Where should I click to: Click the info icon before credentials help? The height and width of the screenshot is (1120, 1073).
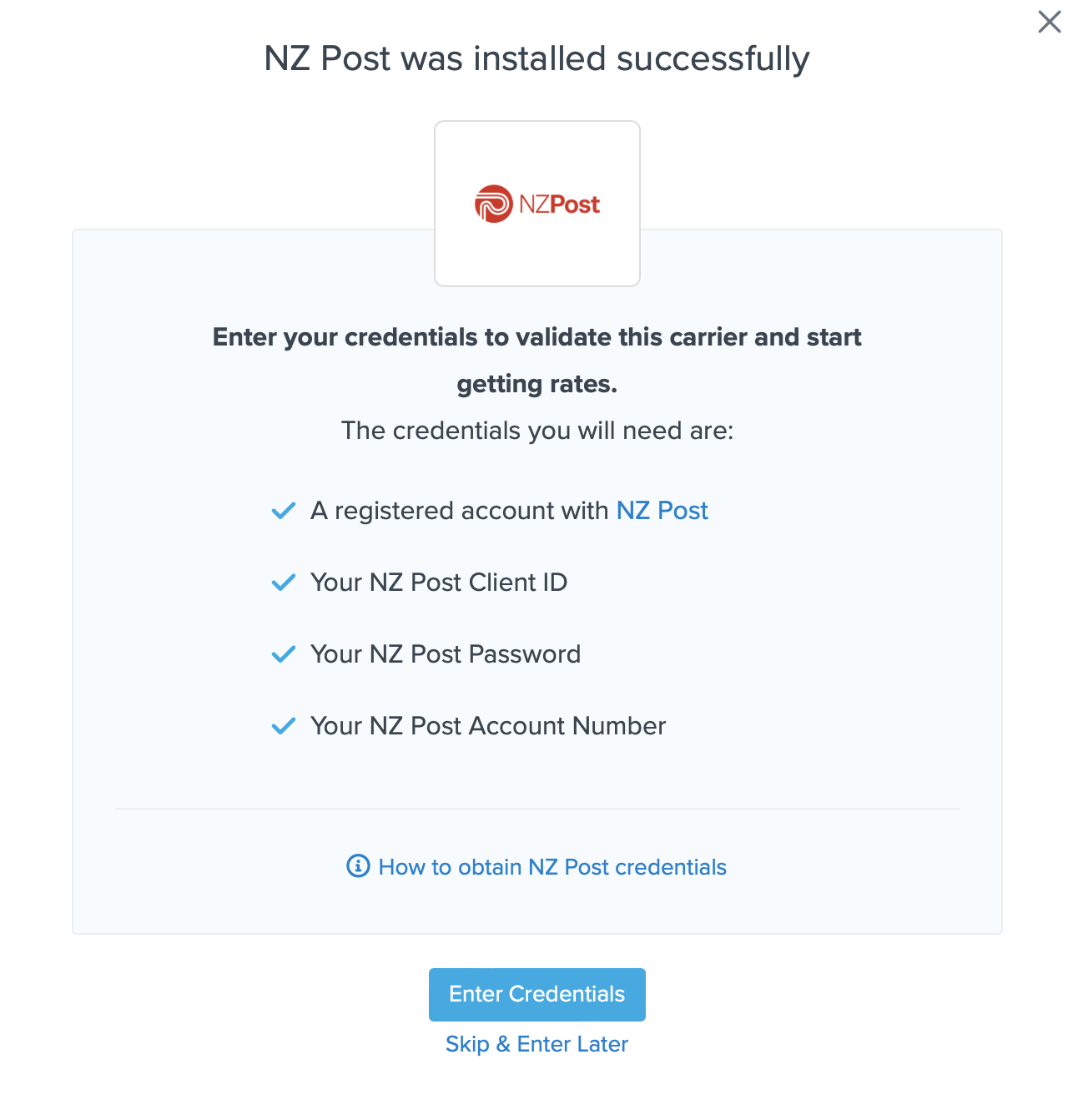(358, 866)
